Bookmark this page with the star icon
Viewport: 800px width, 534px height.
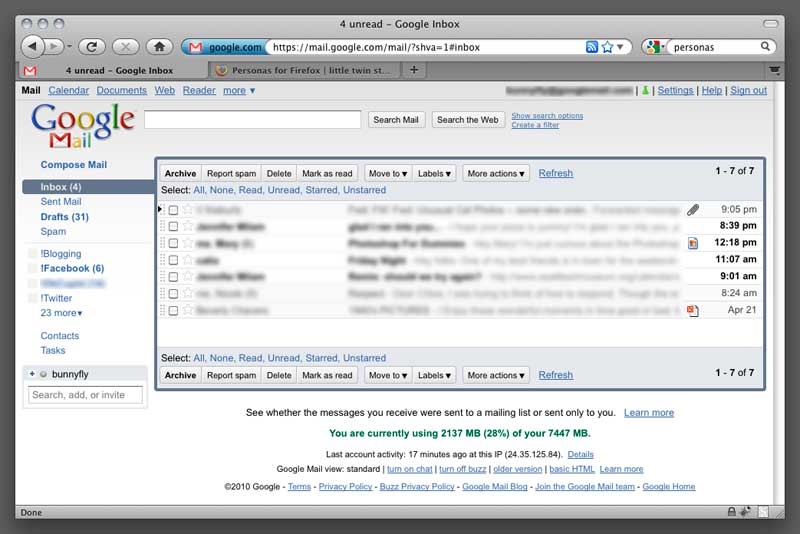(607, 47)
